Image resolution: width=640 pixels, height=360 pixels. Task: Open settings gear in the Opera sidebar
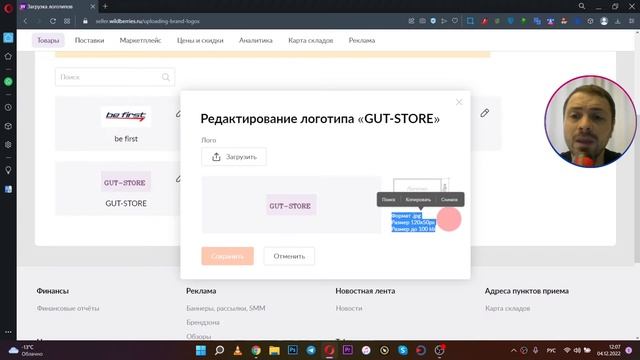pyautogui.click(x=8, y=145)
